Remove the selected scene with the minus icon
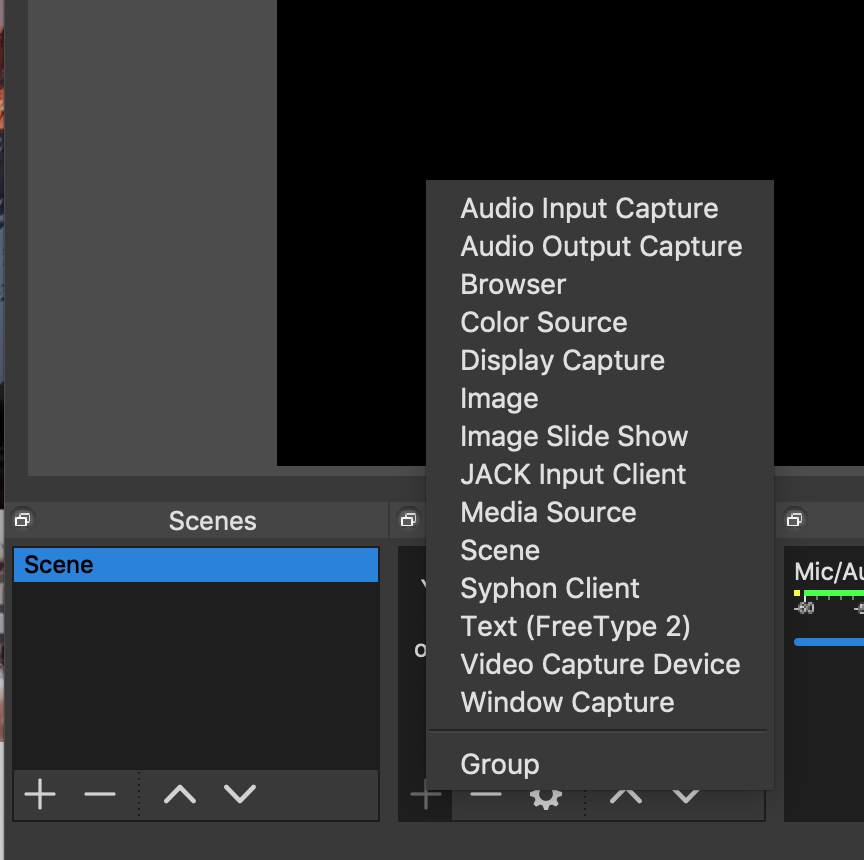Image resolution: width=864 pixels, height=860 pixels. point(100,795)
